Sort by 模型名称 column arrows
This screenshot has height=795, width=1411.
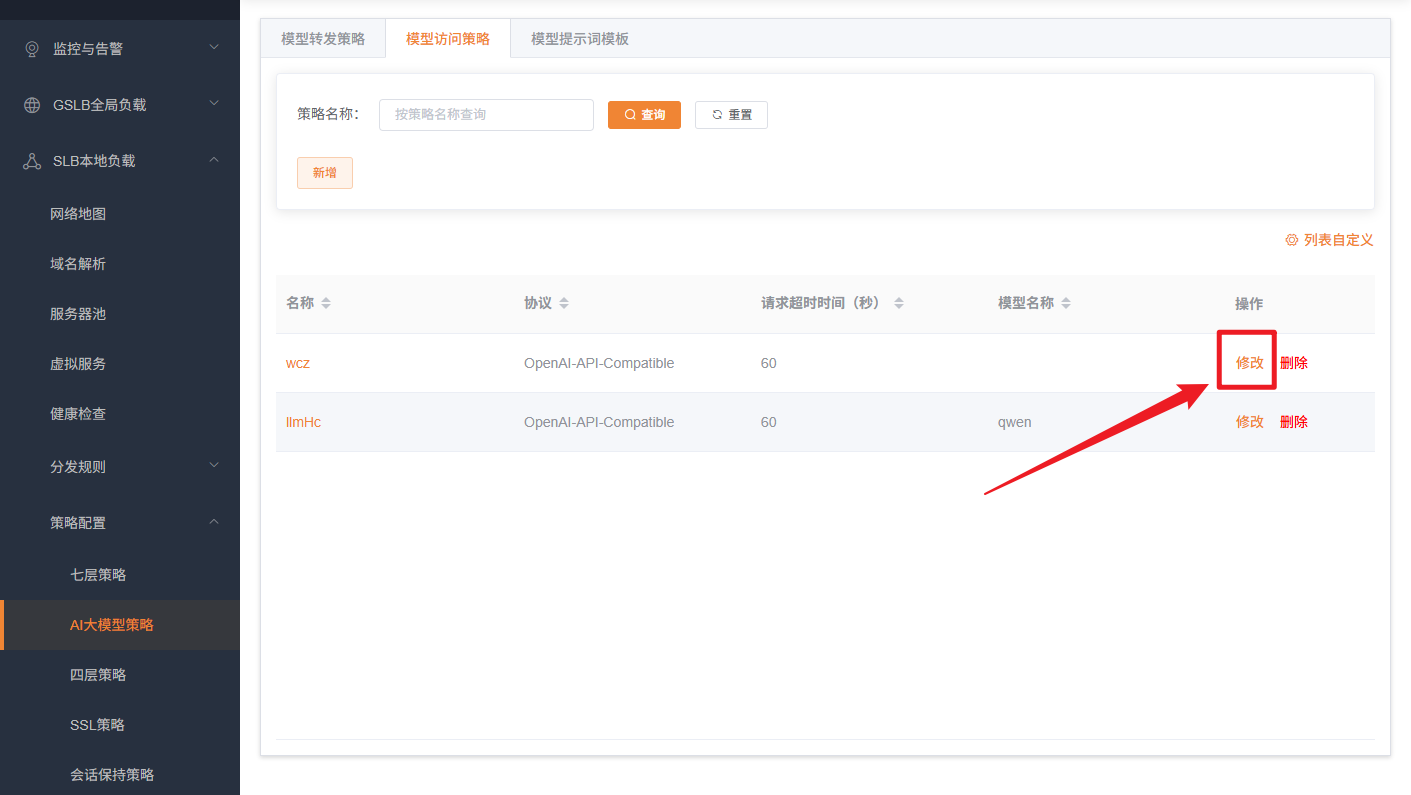pyautogui.click(x=1066, y=303)
